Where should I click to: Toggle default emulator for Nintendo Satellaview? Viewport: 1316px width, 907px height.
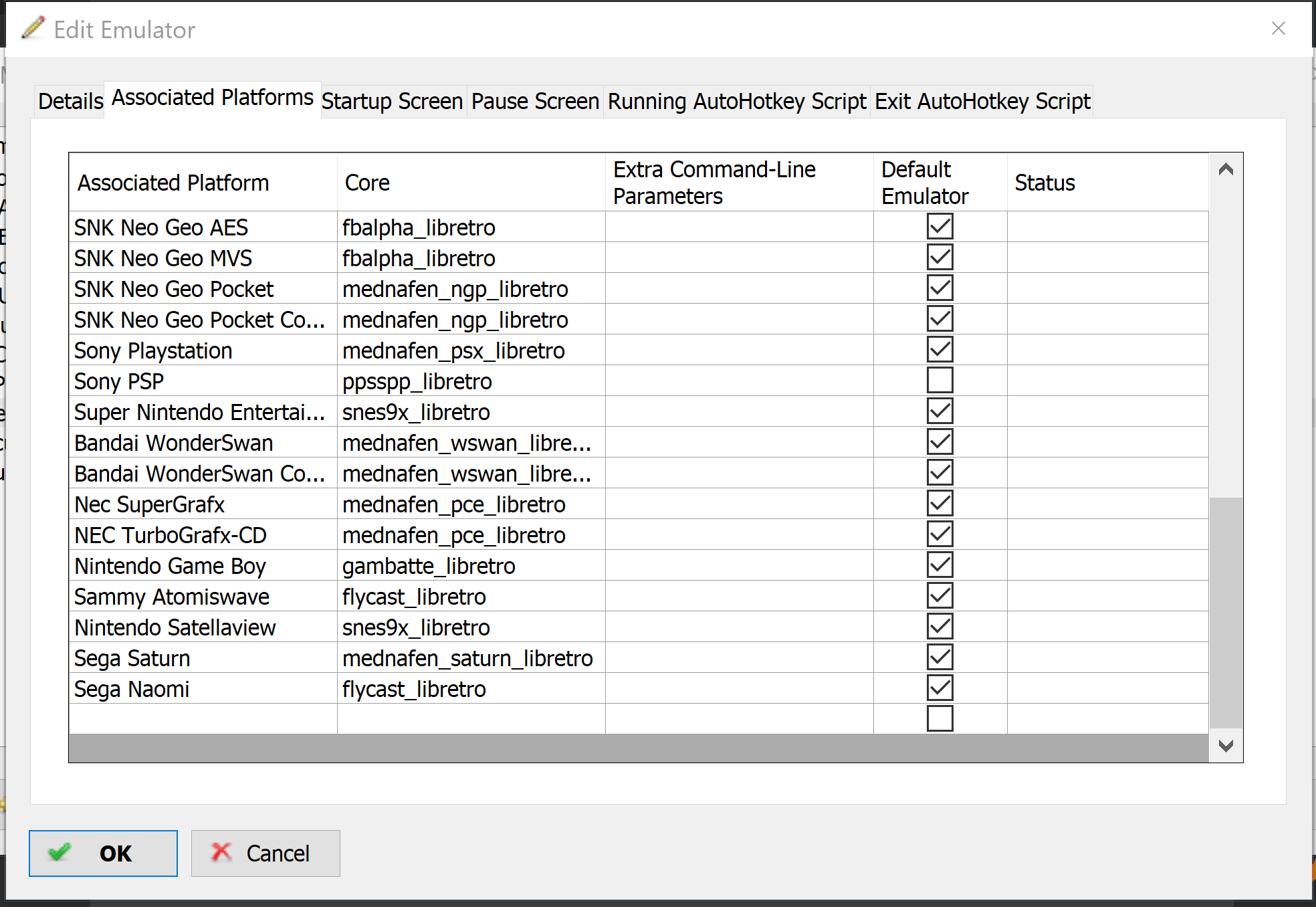pos(940,627)
